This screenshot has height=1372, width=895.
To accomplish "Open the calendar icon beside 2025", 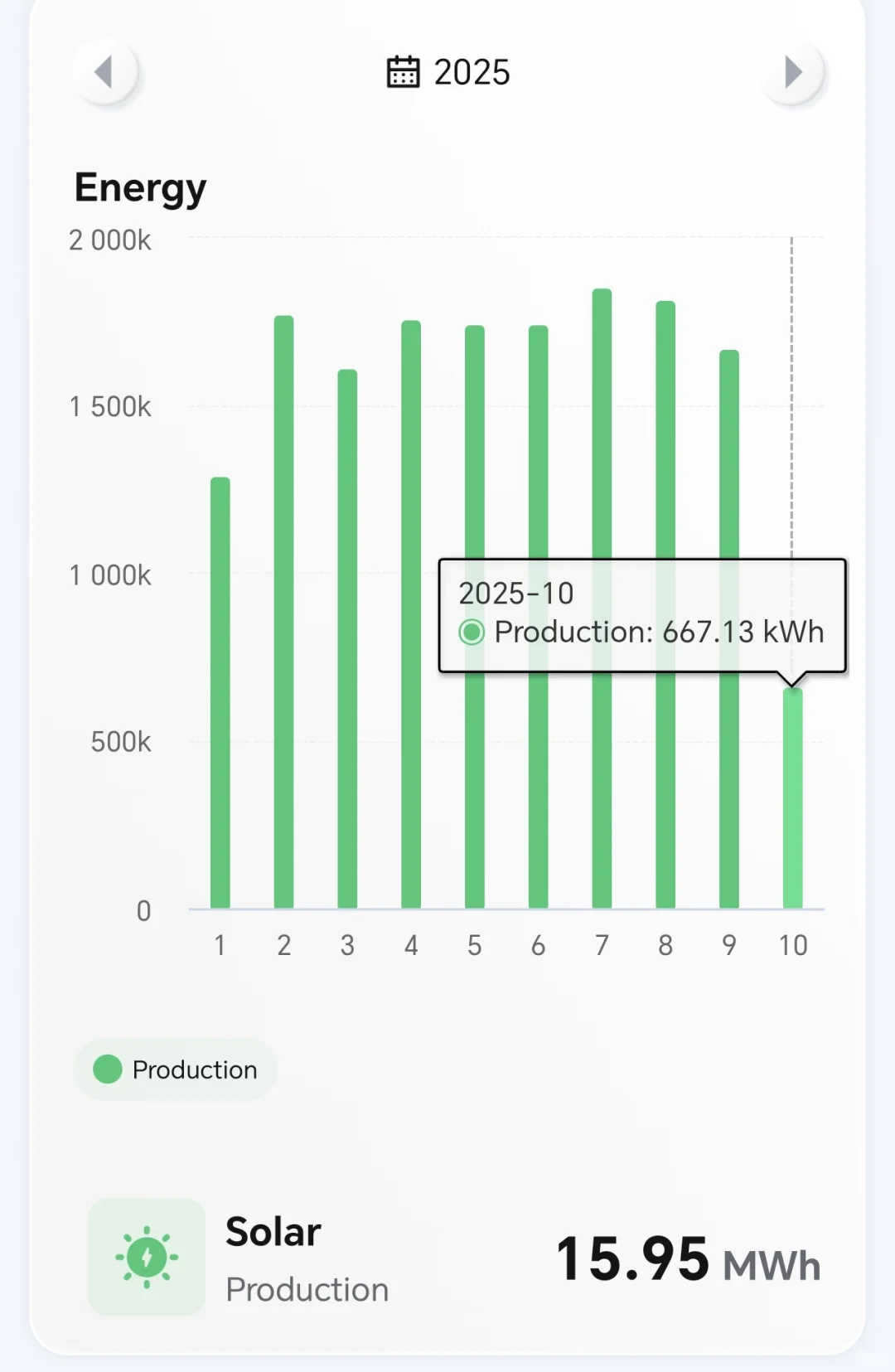I will pyautogui.click(x=404, y=72).
